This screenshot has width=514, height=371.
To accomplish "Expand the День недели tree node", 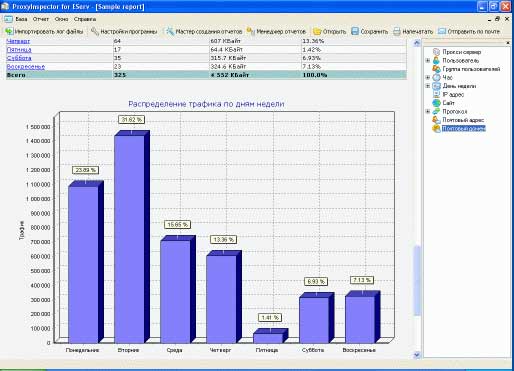I will [x=428, y=86].
